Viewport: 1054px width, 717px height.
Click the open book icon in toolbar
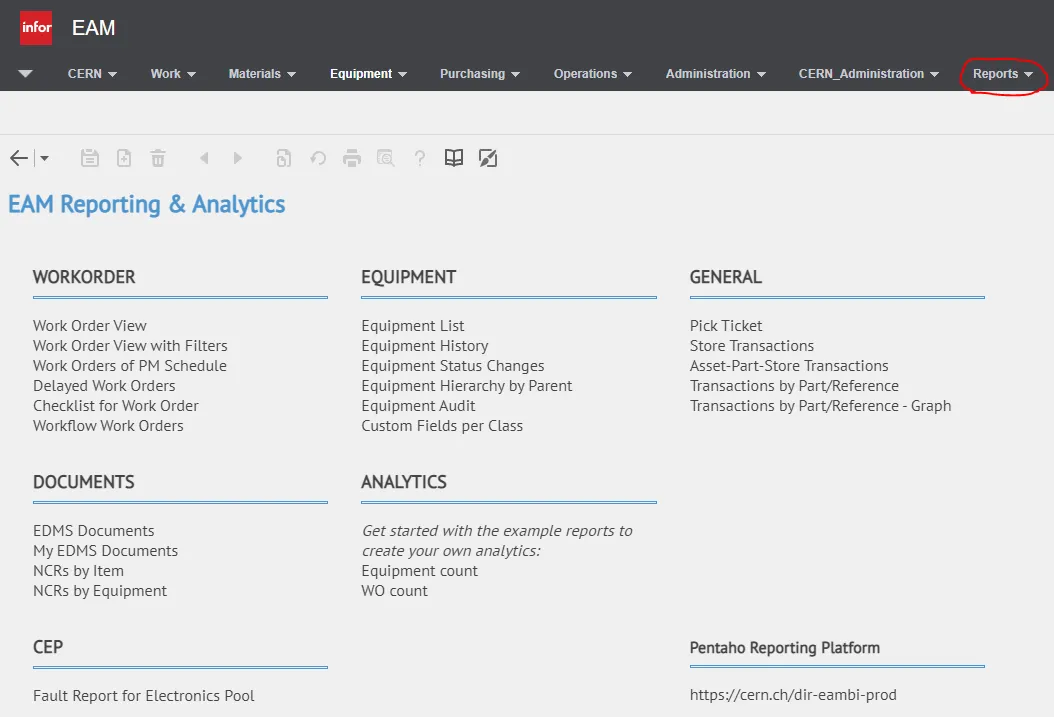point(454,158)
